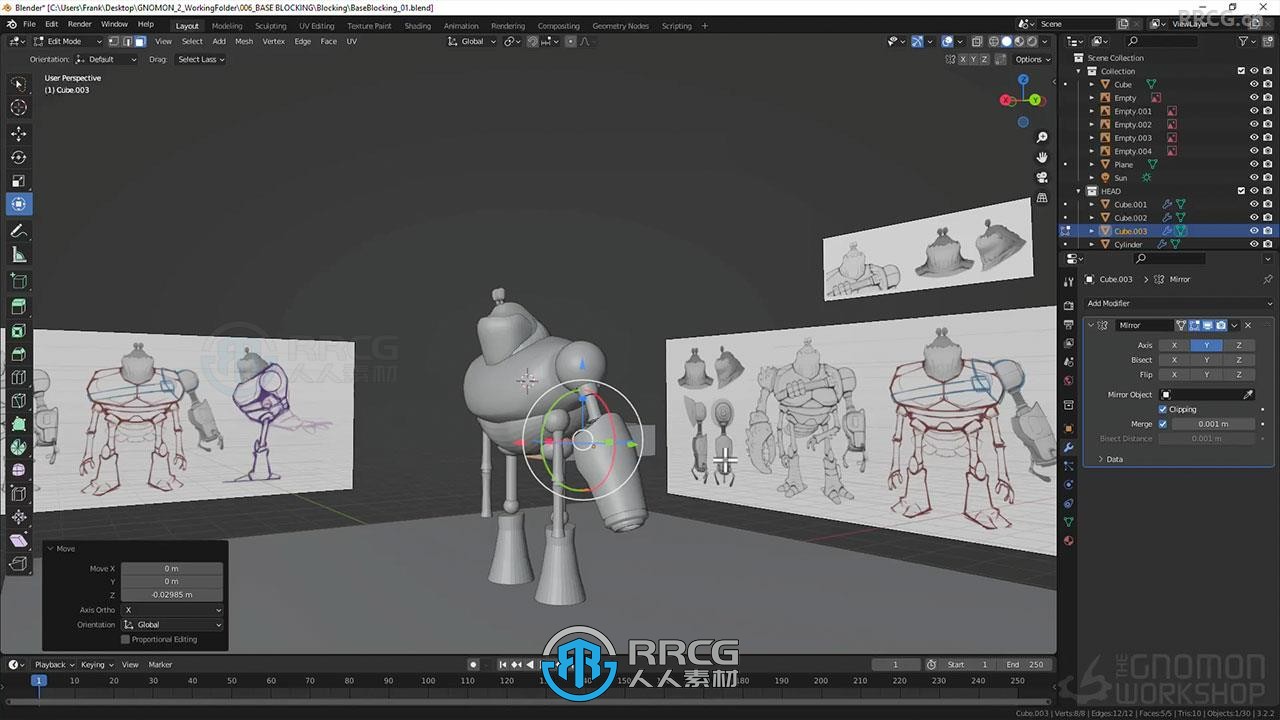This screenshot has height=720, width=1280.
Task: Select the Rotate tool
Action: click(x=19, y=157)
